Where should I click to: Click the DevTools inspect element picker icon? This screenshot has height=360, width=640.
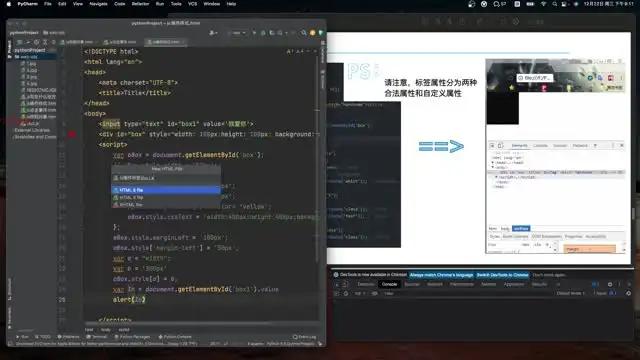pos(337,284)
